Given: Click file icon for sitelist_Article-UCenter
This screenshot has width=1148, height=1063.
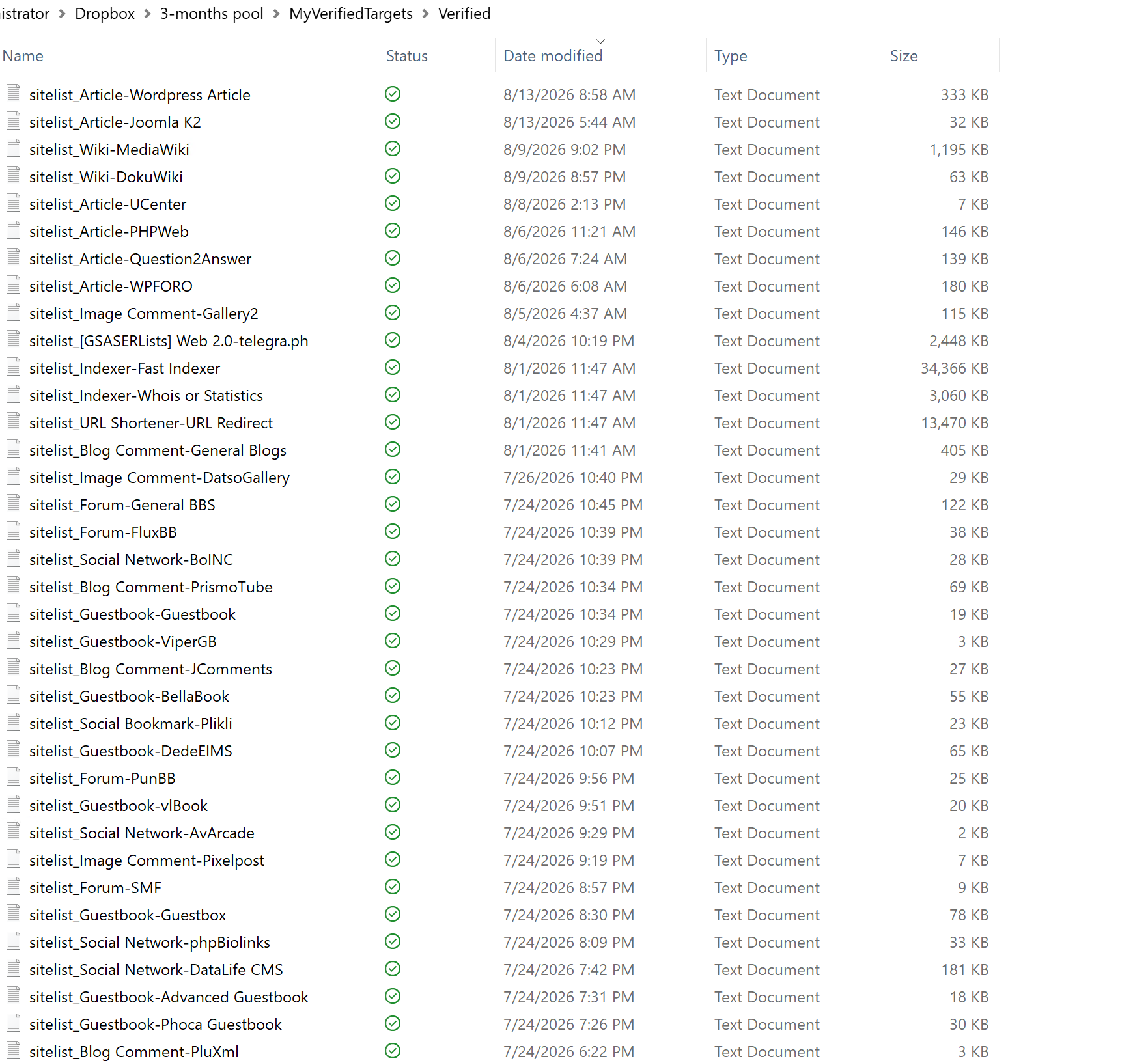Looking at the screenshot, I should [x=14, y=204].
